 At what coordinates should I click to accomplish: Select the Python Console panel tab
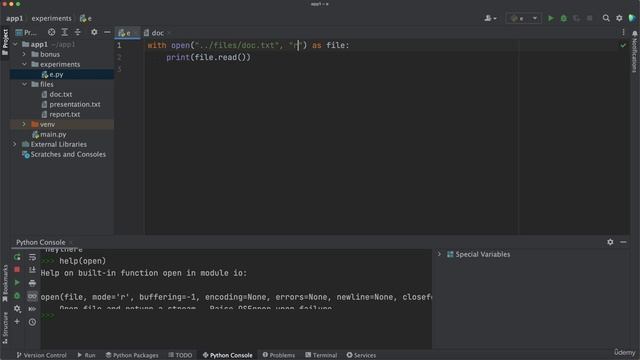(40, 242)
